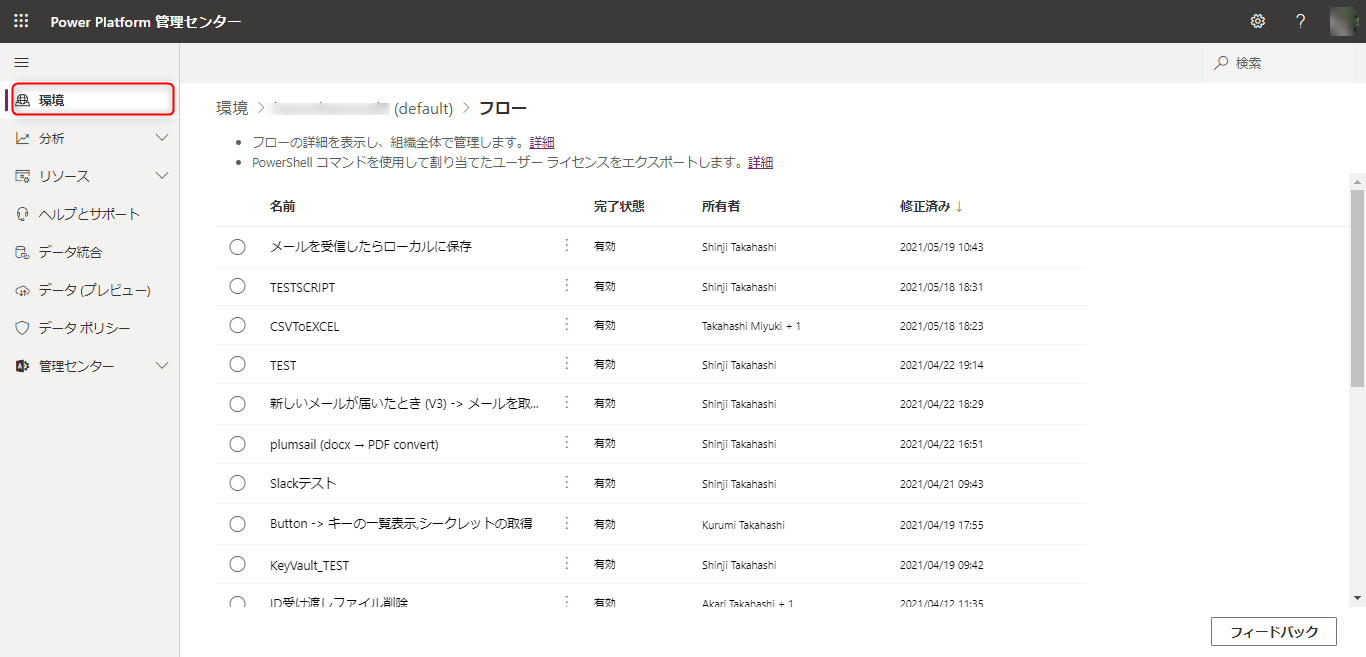Open more options for Button -> キーの一覧表示 flow

[x=567, y=522]
